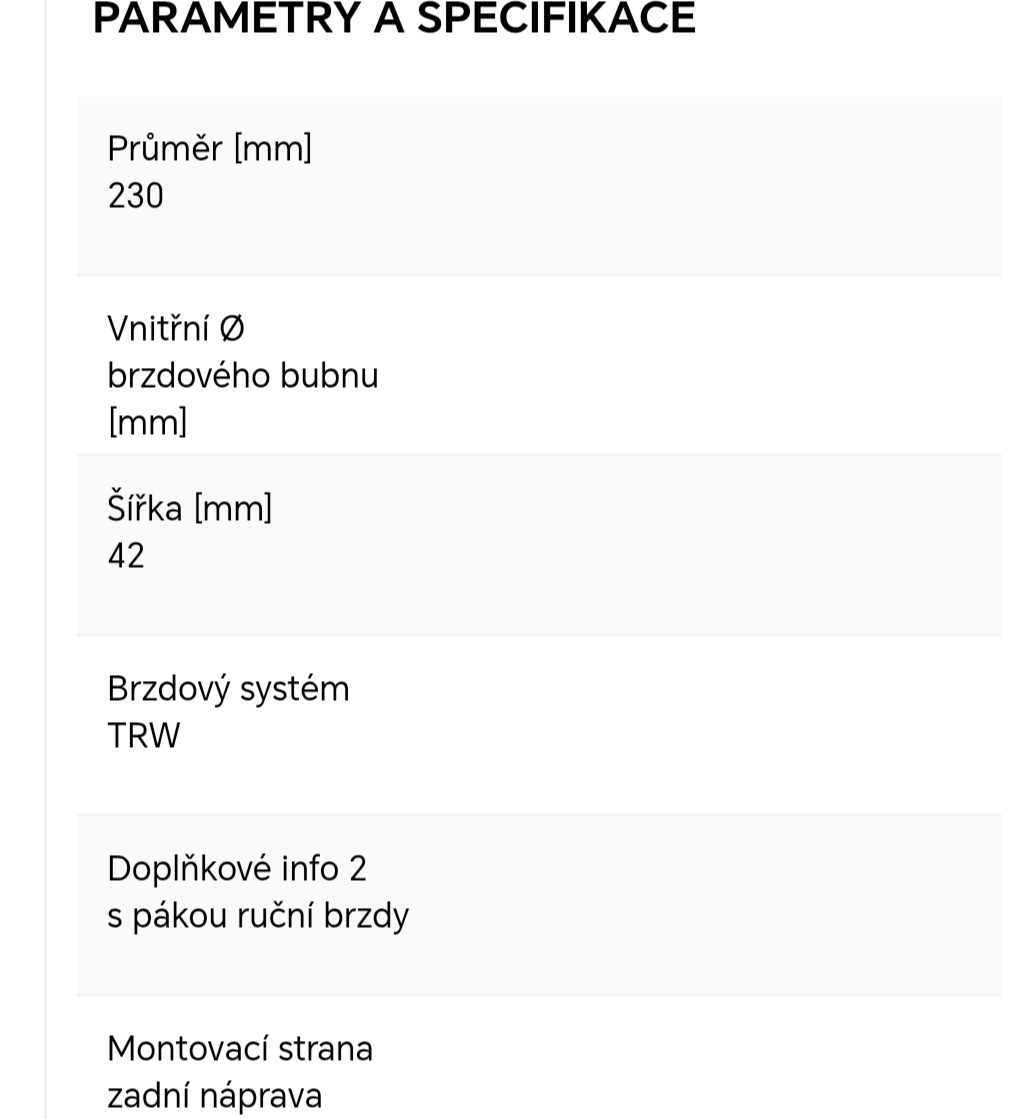Tap the Vnitřní Ø label text
Image resolution: width=1010 pixels, height=1119 pixels.
click(x=176, y=328)
